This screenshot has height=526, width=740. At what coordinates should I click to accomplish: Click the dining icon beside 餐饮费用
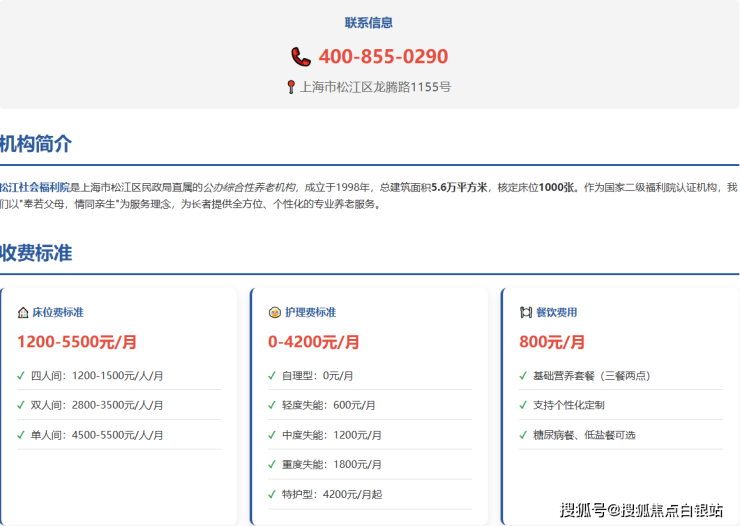[525, 312]
